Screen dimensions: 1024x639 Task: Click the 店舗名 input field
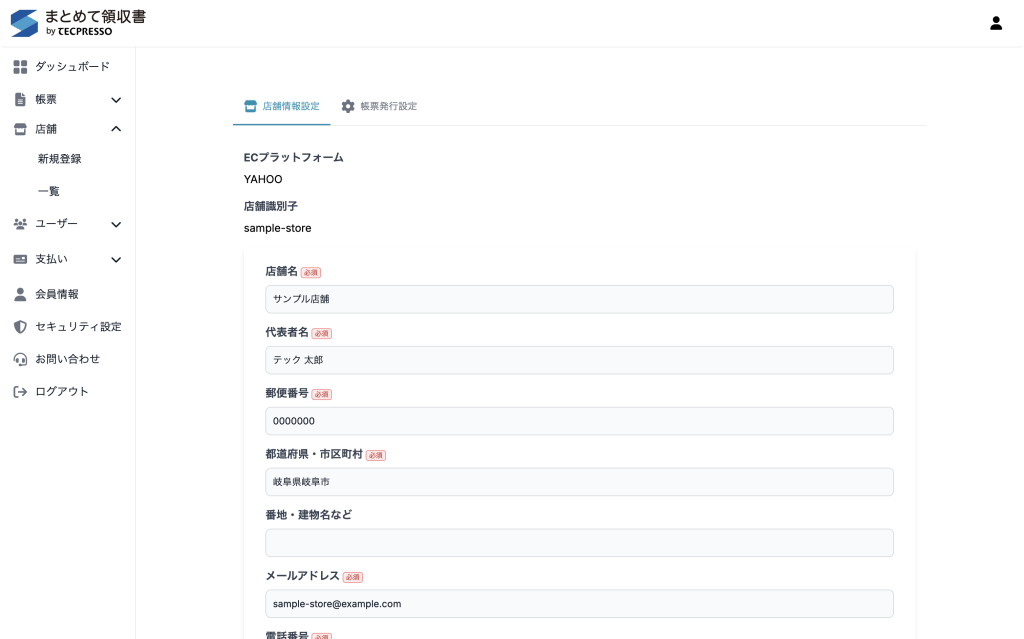[579, 299]
